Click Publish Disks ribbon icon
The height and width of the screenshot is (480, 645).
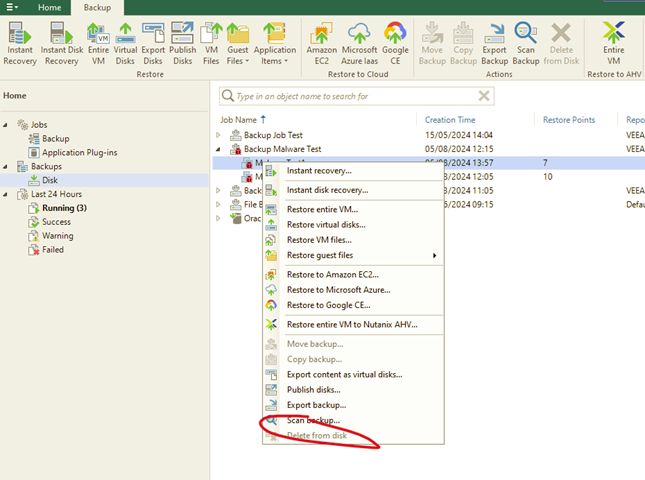[183, 43]
